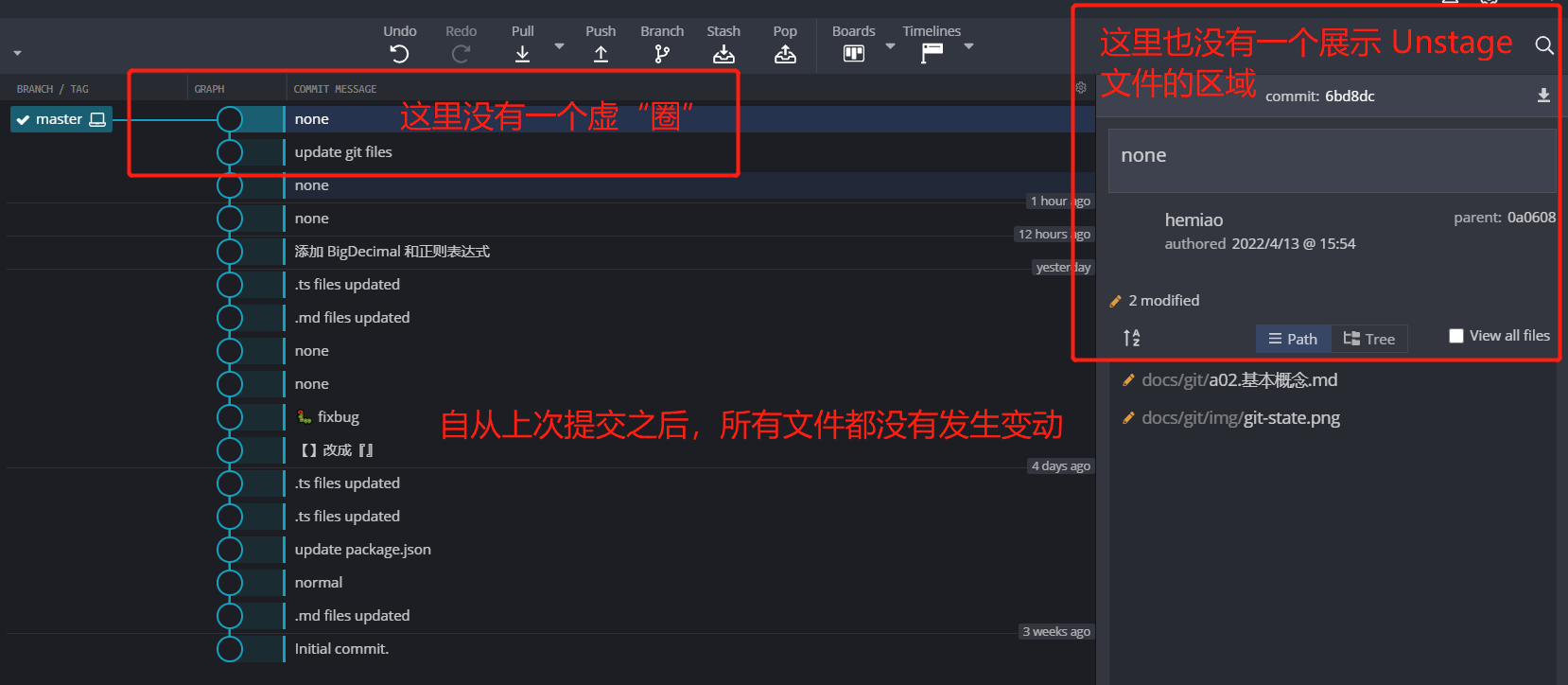Viewport: 1568px width, 685px height.
Task: Open graph column settings gear
Action: pyautogui.click(x=1081, y=87)
